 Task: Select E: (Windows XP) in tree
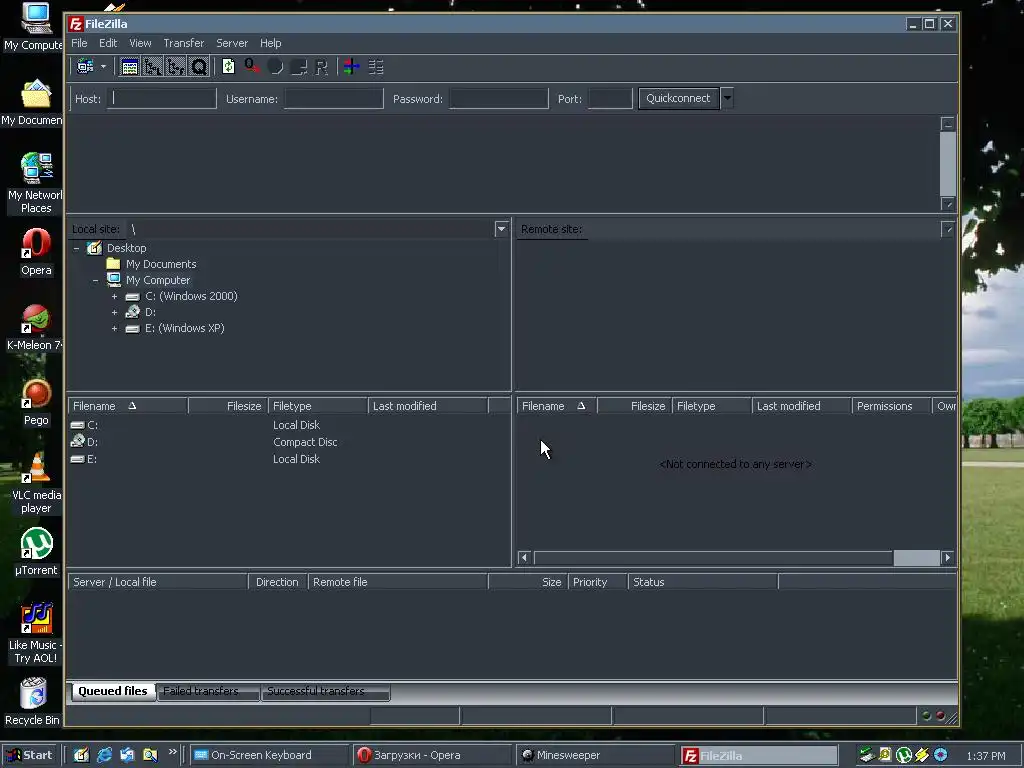click(x=185, y=328)
